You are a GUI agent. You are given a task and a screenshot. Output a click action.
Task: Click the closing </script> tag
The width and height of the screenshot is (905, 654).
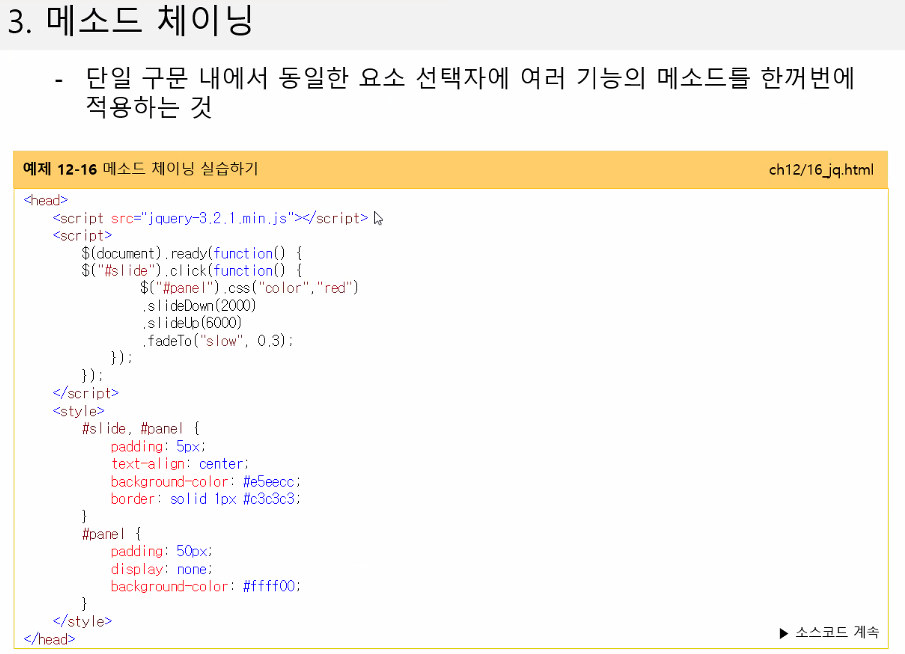pos(85,393)
